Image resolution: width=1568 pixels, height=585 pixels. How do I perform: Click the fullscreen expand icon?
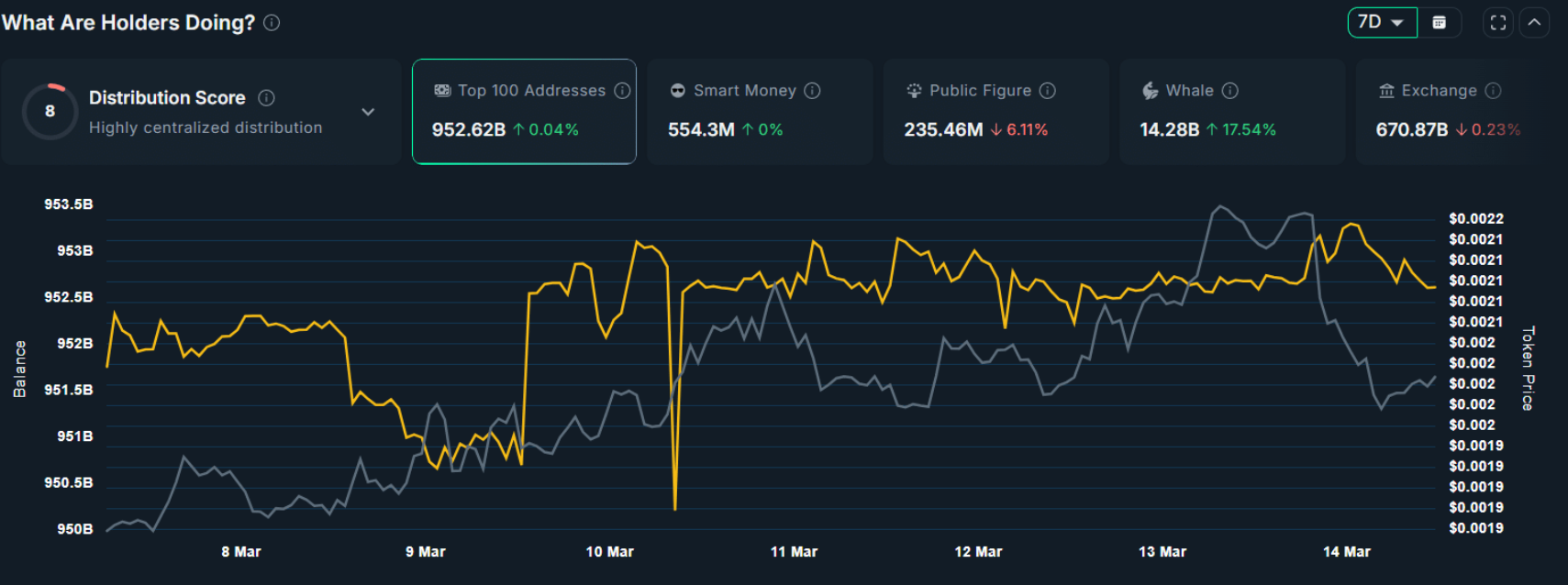(1497, 23)
